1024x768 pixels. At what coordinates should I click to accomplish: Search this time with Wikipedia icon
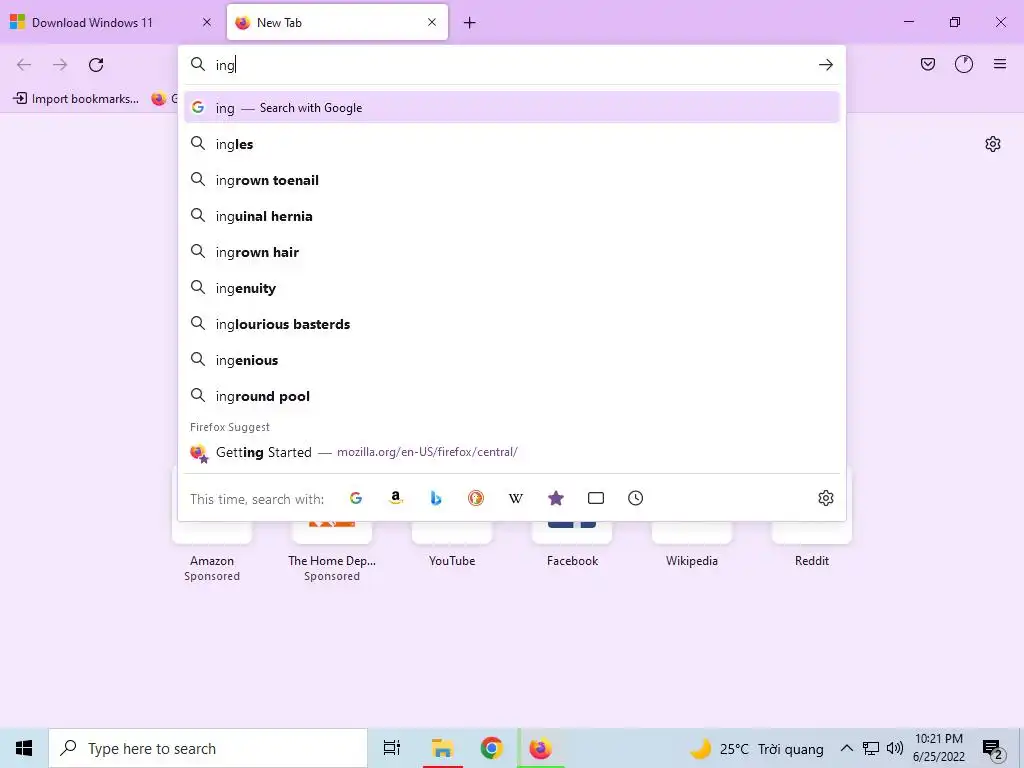coord(515,498)
